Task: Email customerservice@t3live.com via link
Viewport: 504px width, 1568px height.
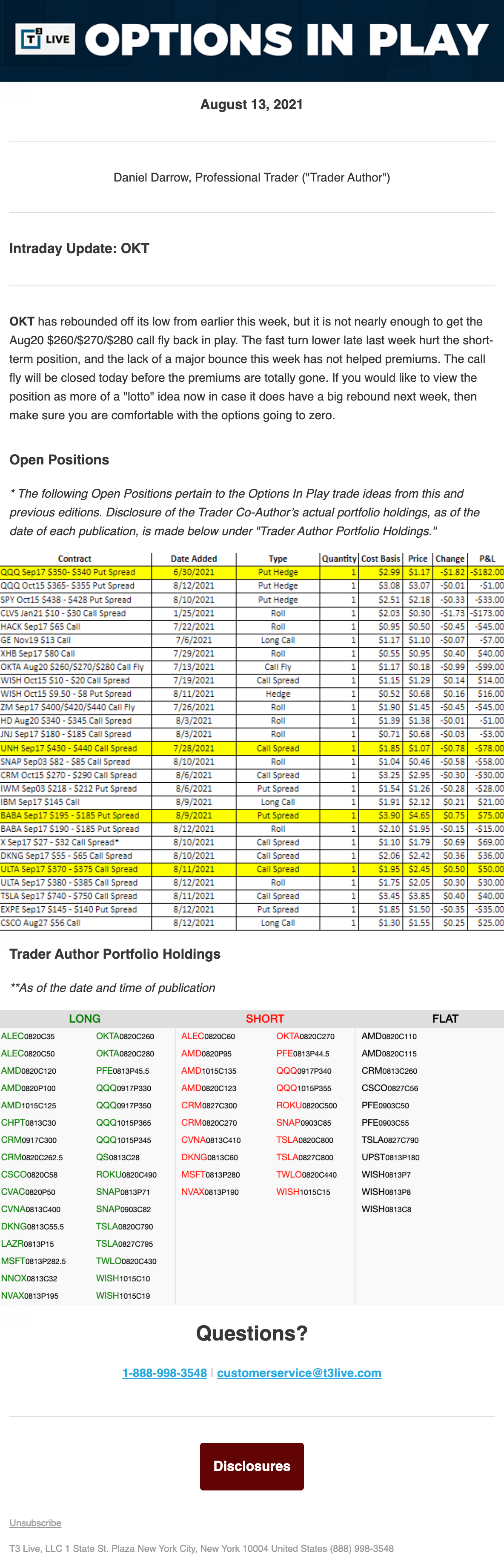Action: coord(299,1372)
